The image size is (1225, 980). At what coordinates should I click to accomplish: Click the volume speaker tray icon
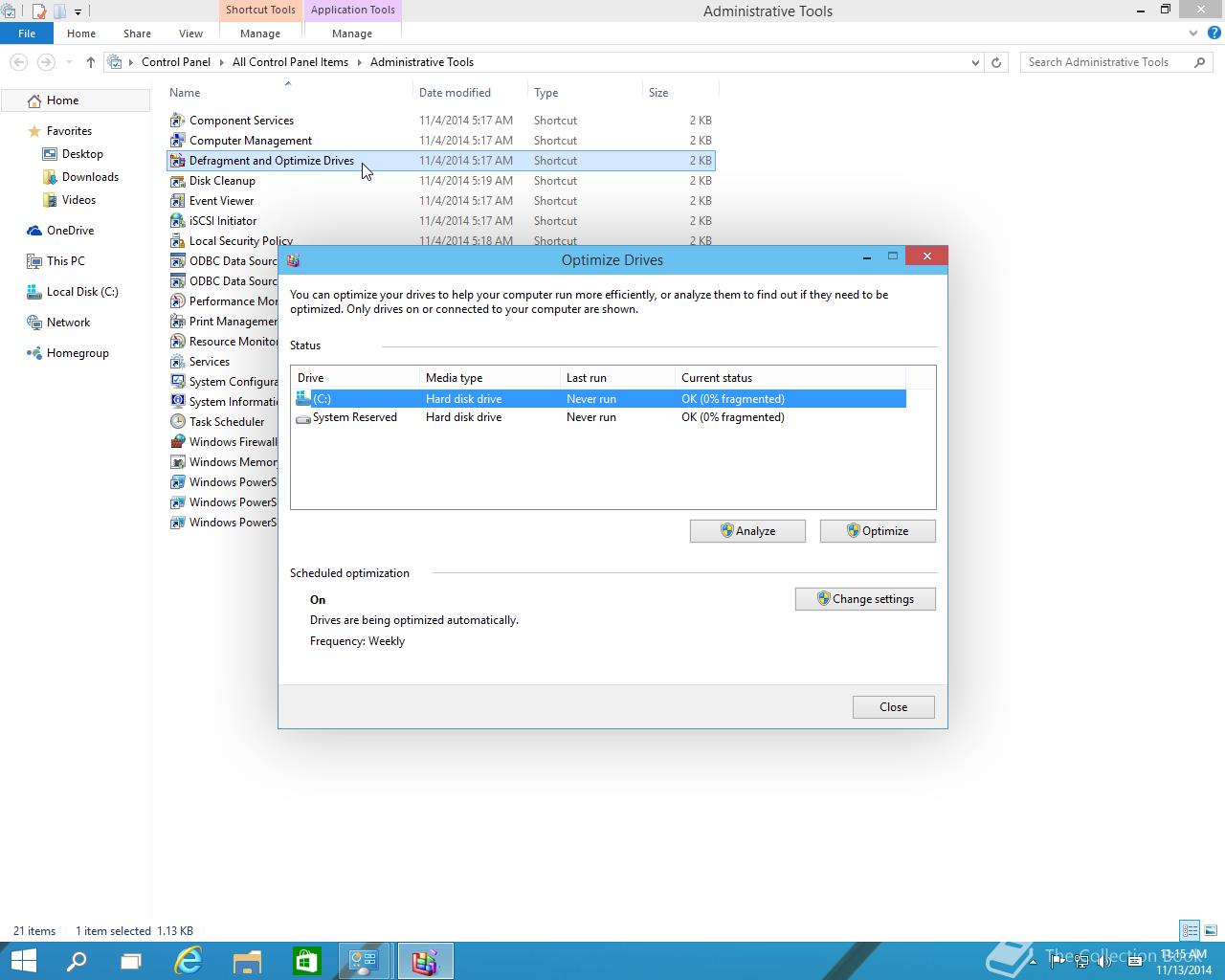pos(1103,962)
